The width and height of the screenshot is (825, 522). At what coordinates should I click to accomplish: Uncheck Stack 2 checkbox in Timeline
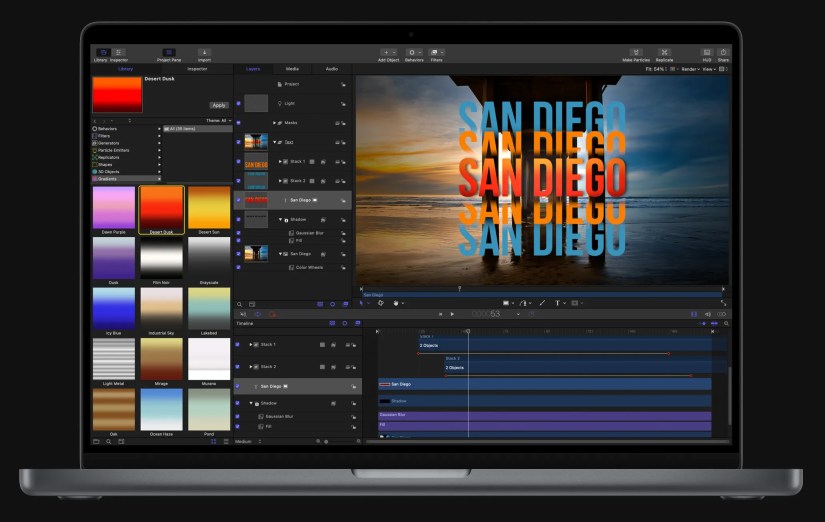[x=237, y=367]
